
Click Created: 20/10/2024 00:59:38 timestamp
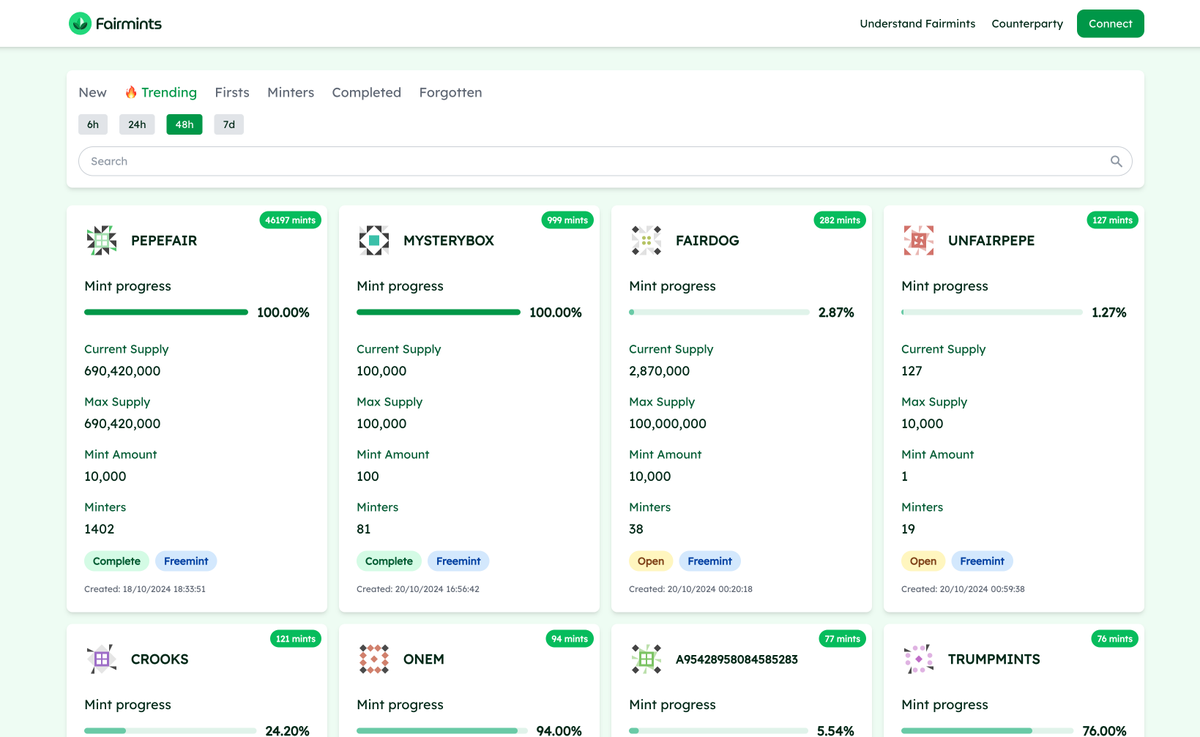point(963,589)
